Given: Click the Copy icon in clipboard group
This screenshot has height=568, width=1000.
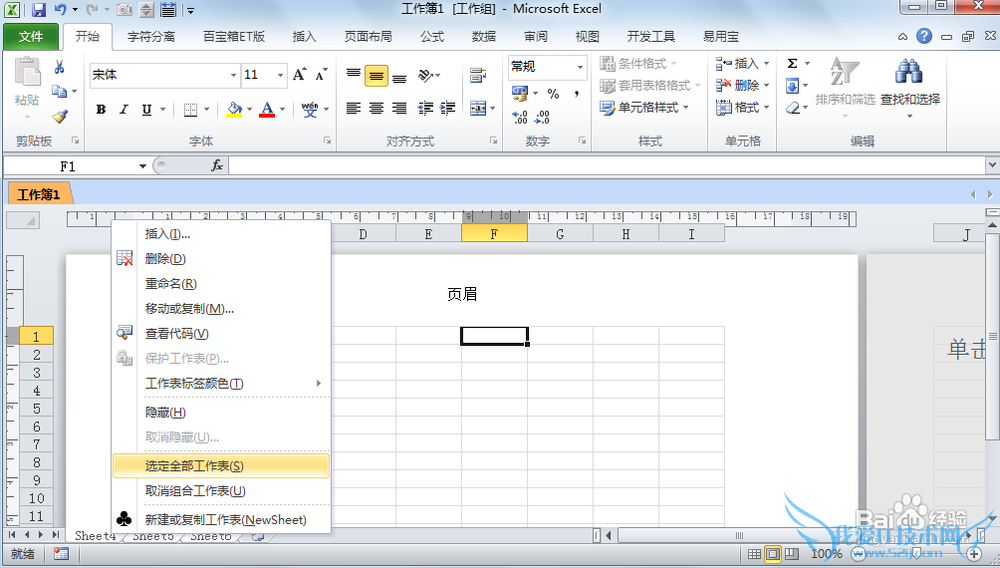Looking at the screenshot, I should [x=59, y=91].
